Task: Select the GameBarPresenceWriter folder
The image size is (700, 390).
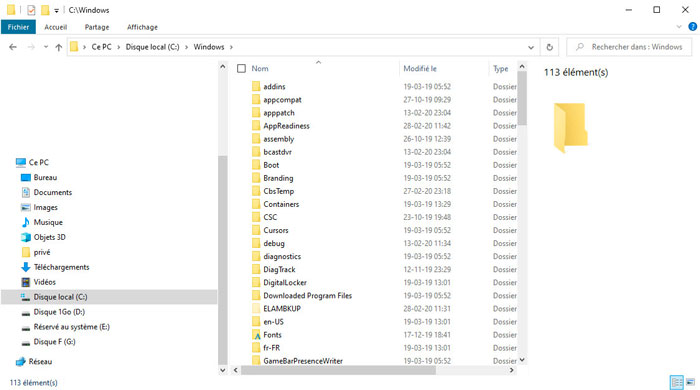Action: (x=303, y=361)
